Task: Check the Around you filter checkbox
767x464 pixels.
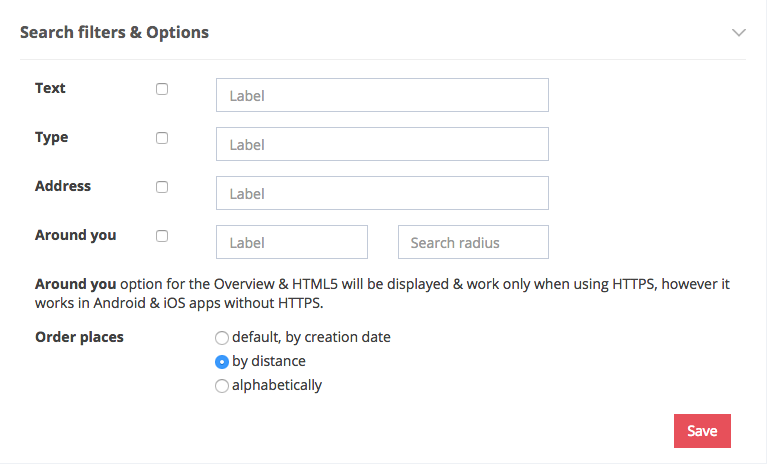Action: click(162, 236)
